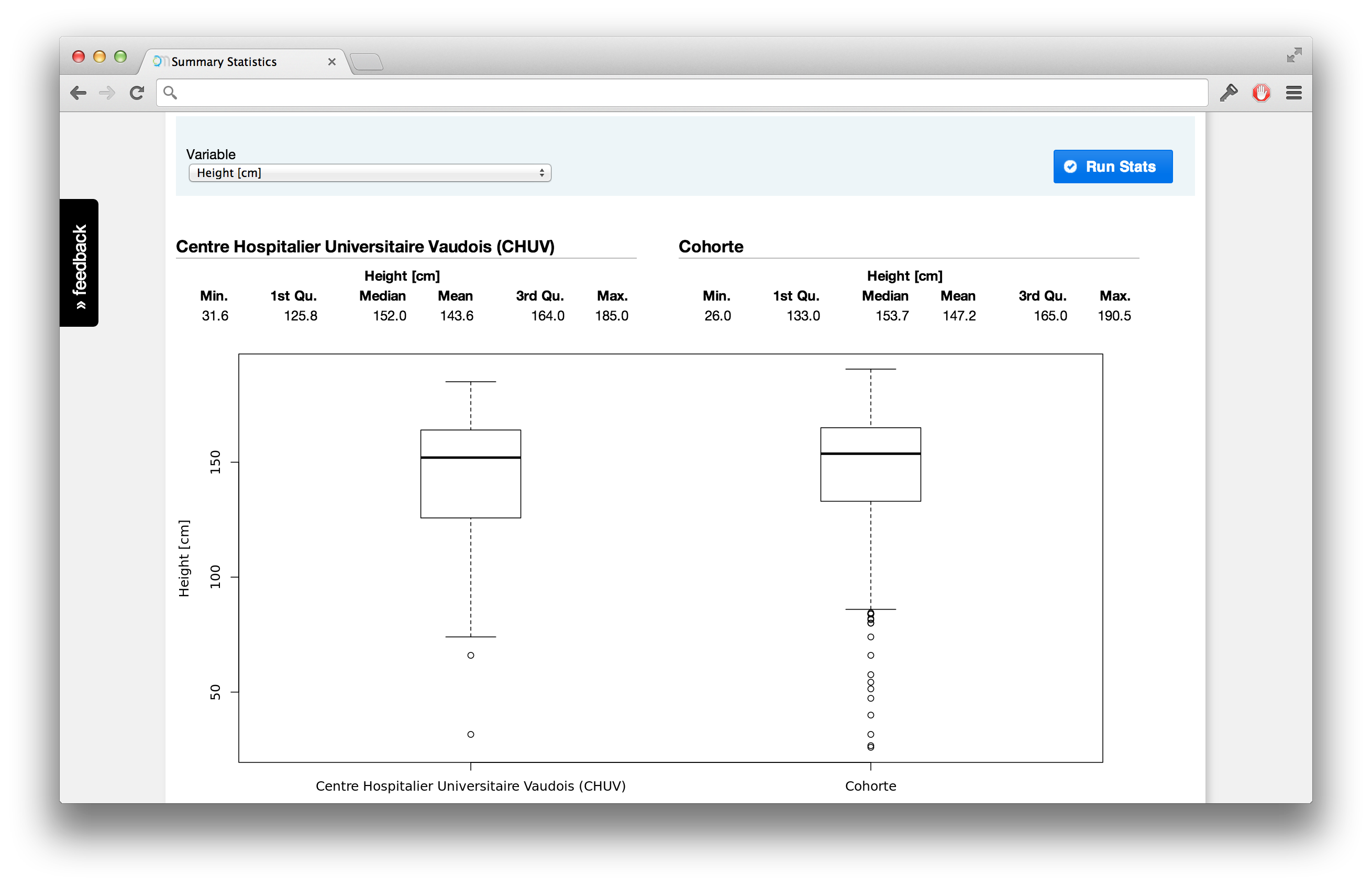
Task: Click the CHUV box in the boxplot
Action: tap(471, 473)
